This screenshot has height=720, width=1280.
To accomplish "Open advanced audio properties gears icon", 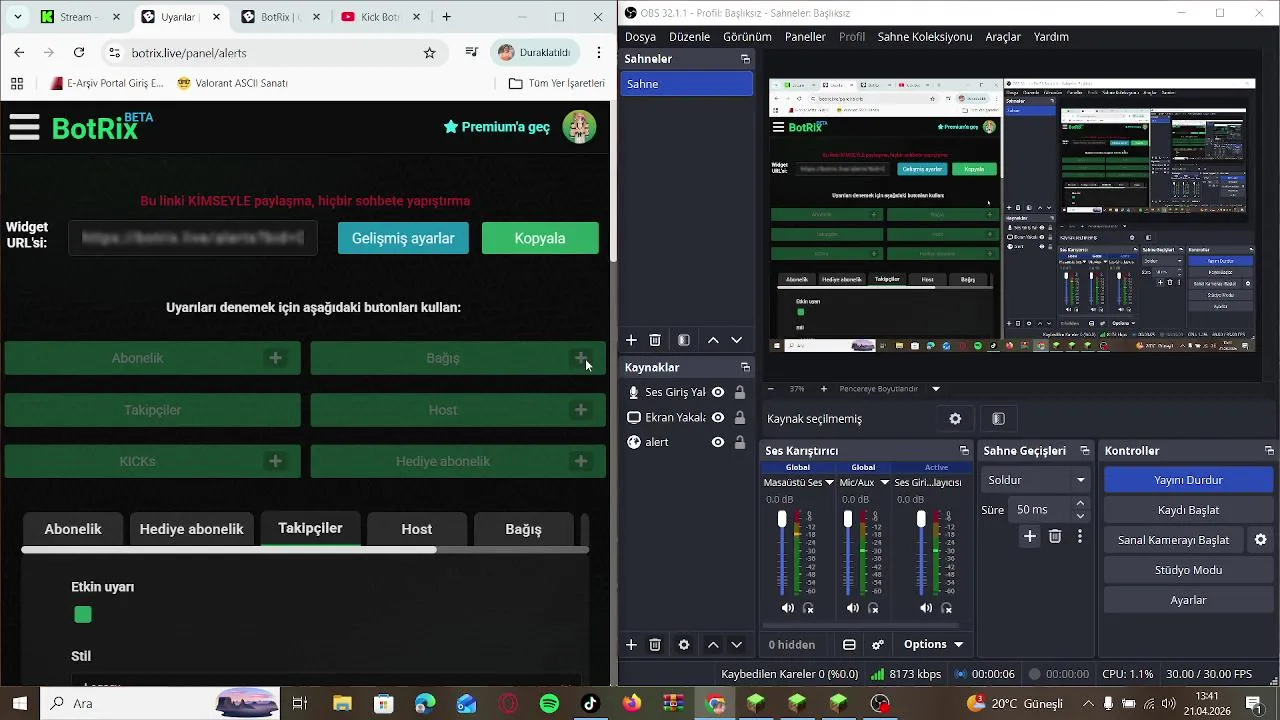I will (x=878, y=645).
